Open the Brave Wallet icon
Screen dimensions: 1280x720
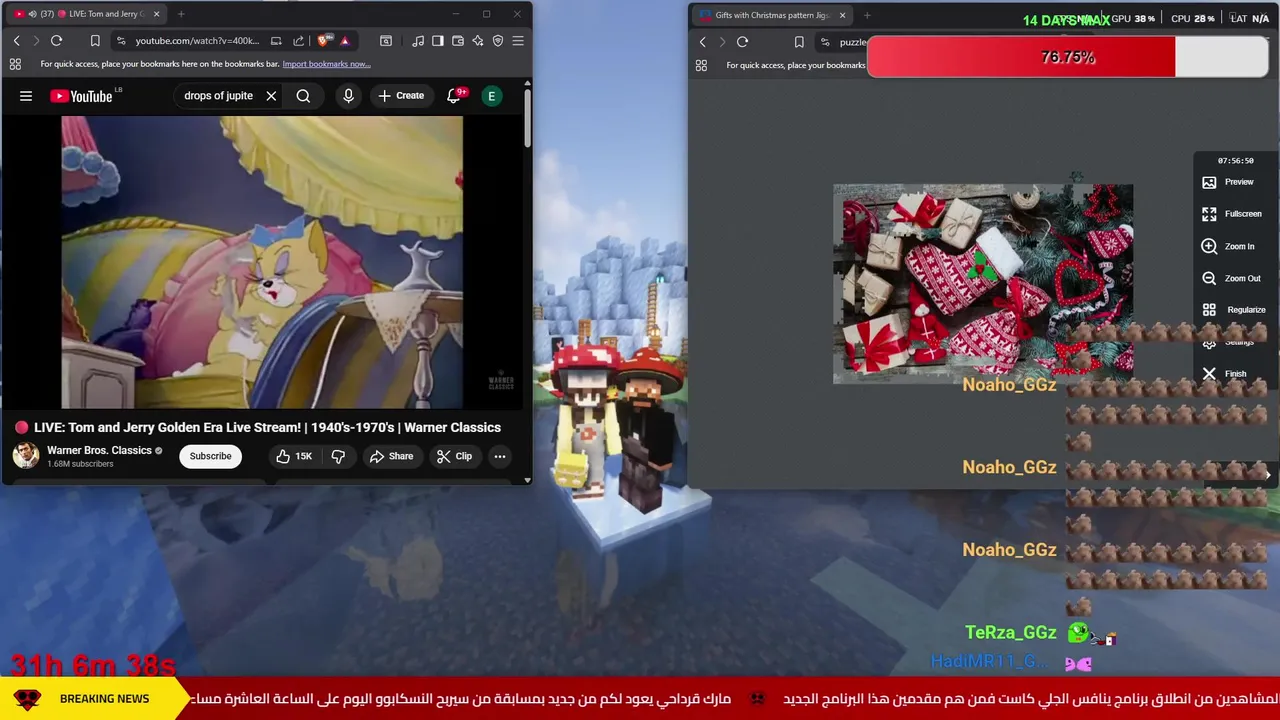click(x=458, y=41)
